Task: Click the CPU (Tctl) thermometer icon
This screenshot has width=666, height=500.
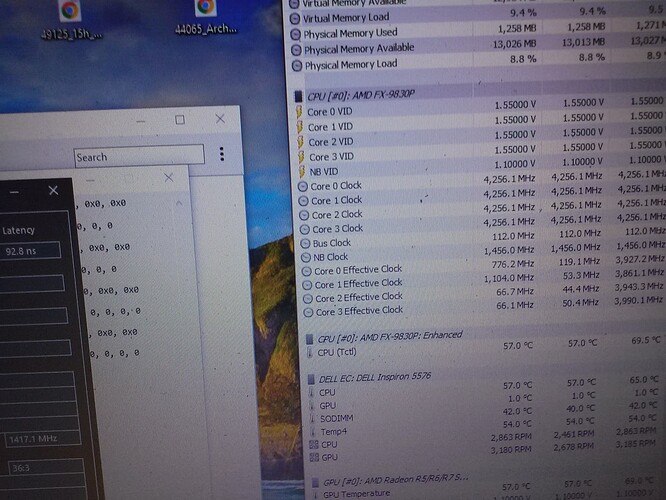Action: 310,353
